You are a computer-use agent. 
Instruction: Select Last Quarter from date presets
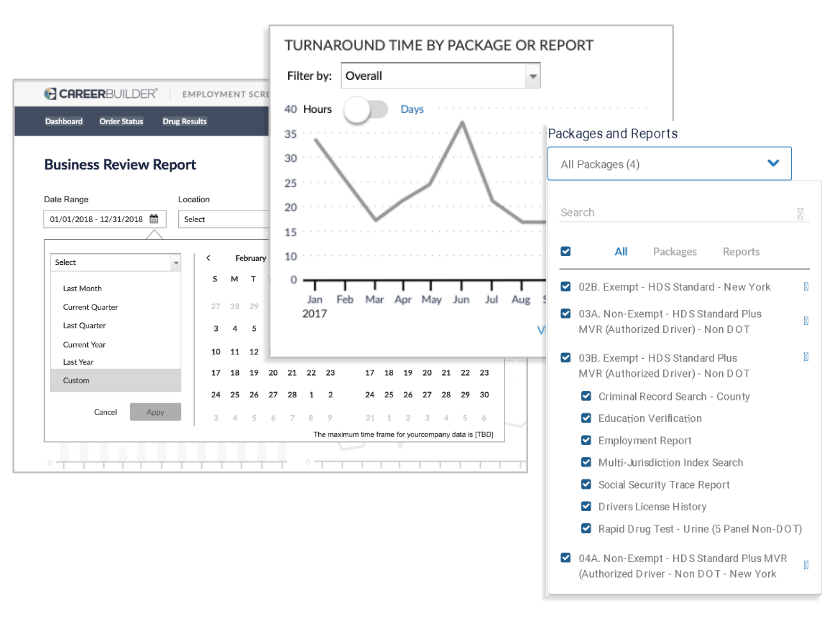[84, 326]
